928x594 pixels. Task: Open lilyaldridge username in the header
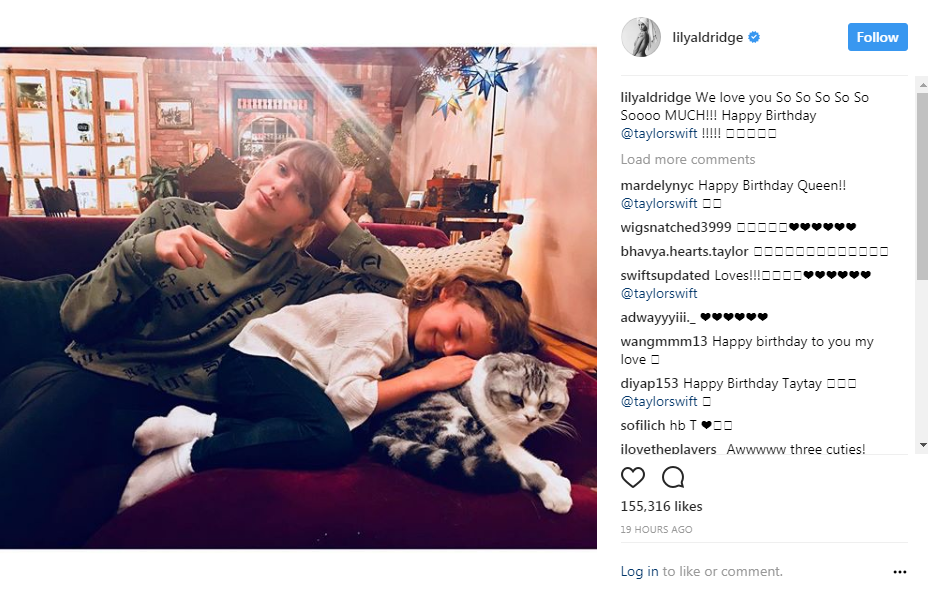click(707, 37)
